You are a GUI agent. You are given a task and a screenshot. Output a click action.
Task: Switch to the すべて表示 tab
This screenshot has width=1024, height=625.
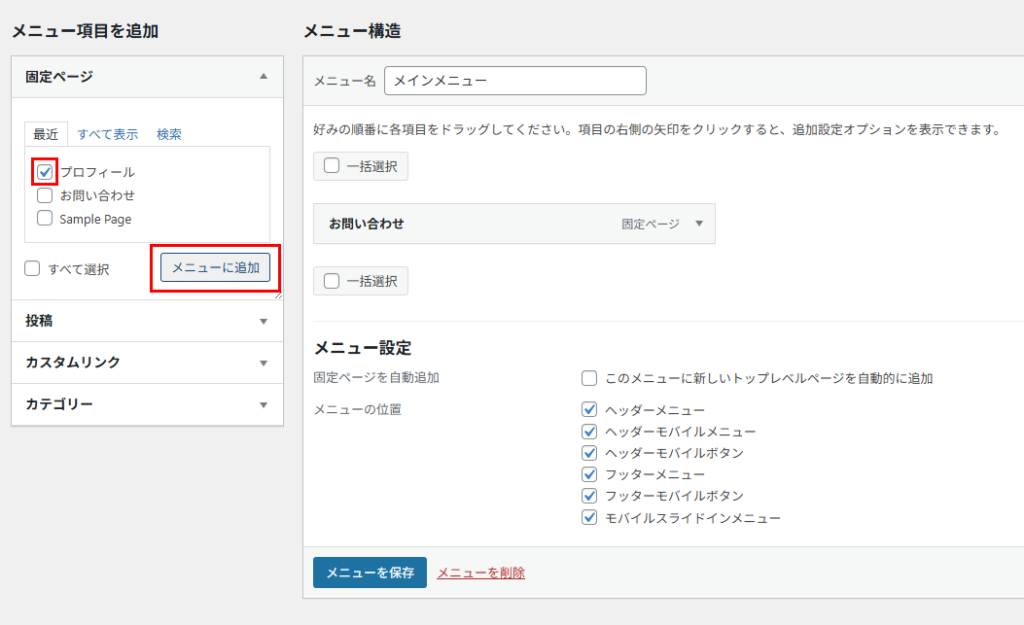click(x=108, y=134)
